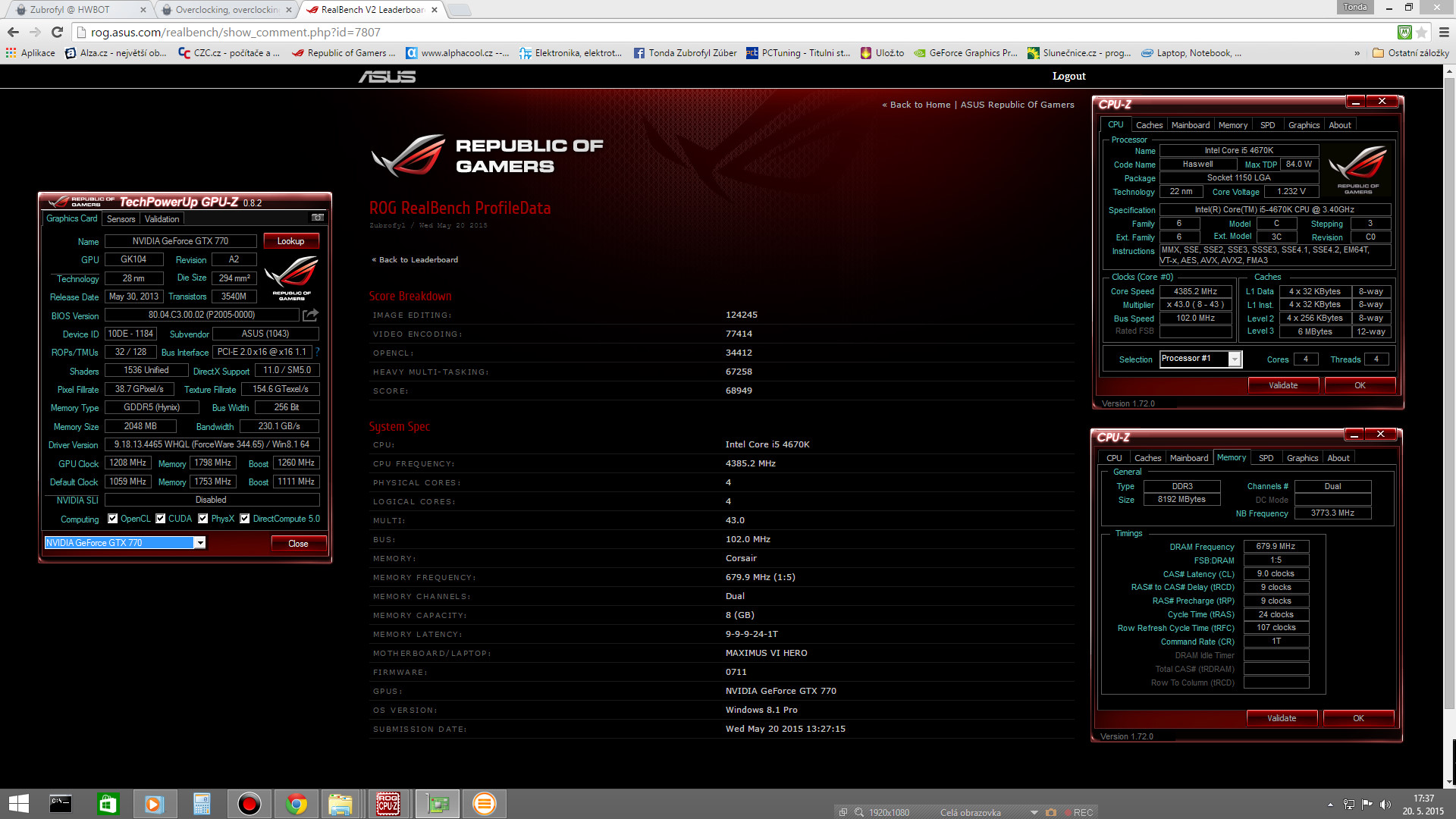Open the Aplikace apps shortcut

tap(30, 53)
